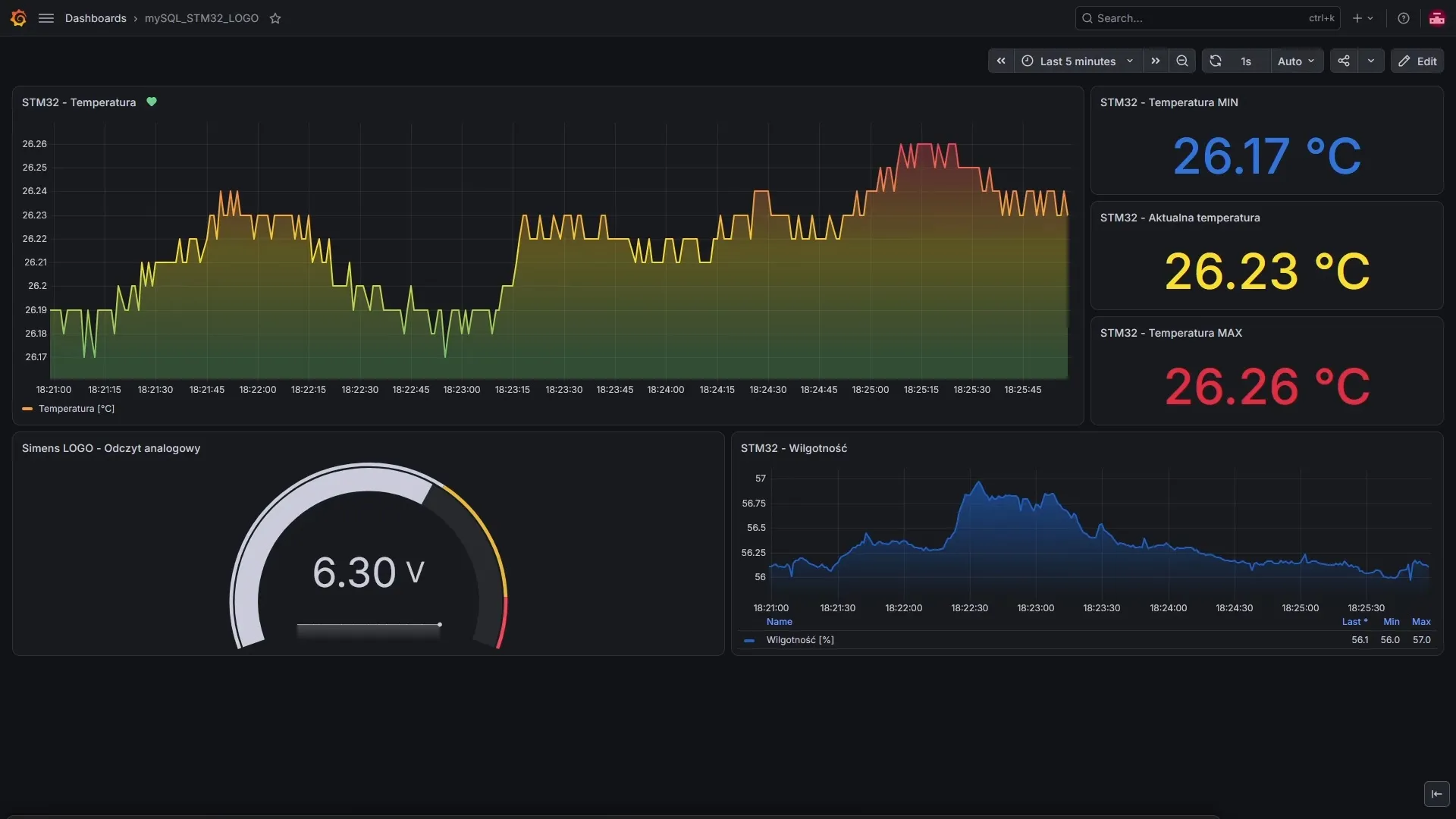The height and width of the screenshot is (819, 1456).
Task: Open STM32 - Aktualna temperatura panel title
Action: pos(1180,218)
